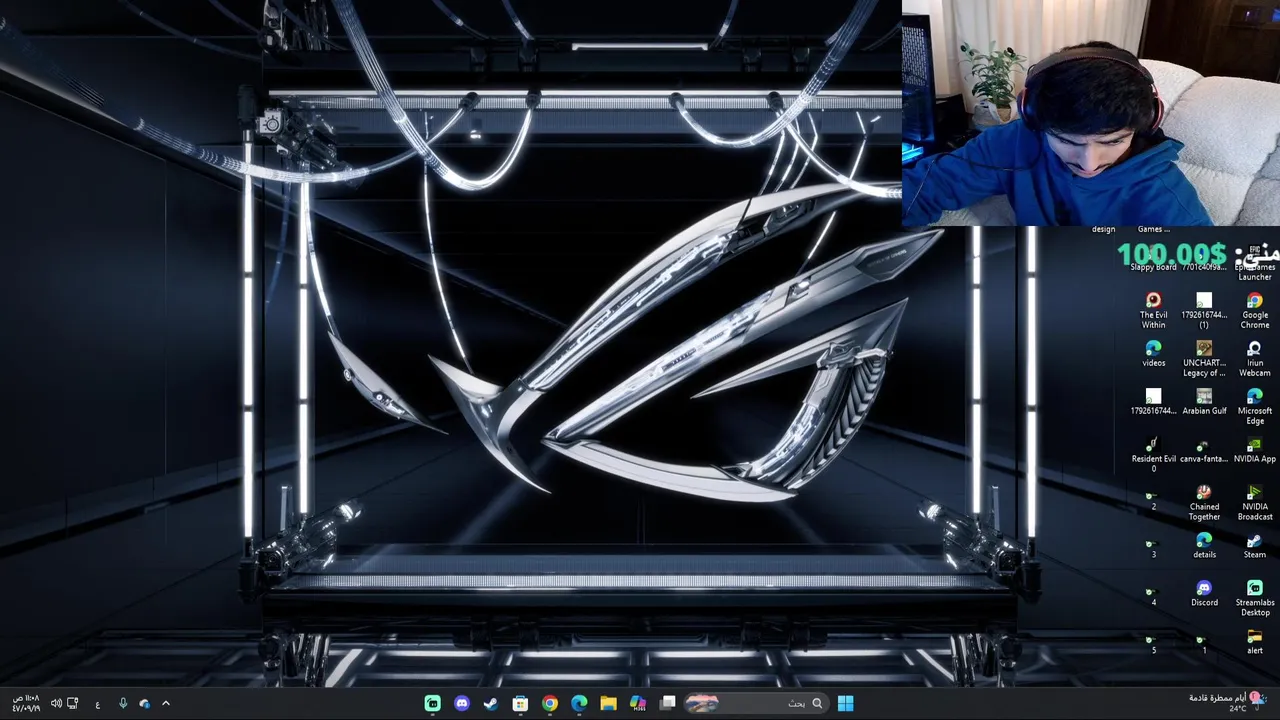The width and height of the screenshot is (1280, 720).
Task: Open NVIDIA Broadcast desktop shortcut
Action: (x=1255, y=502)
